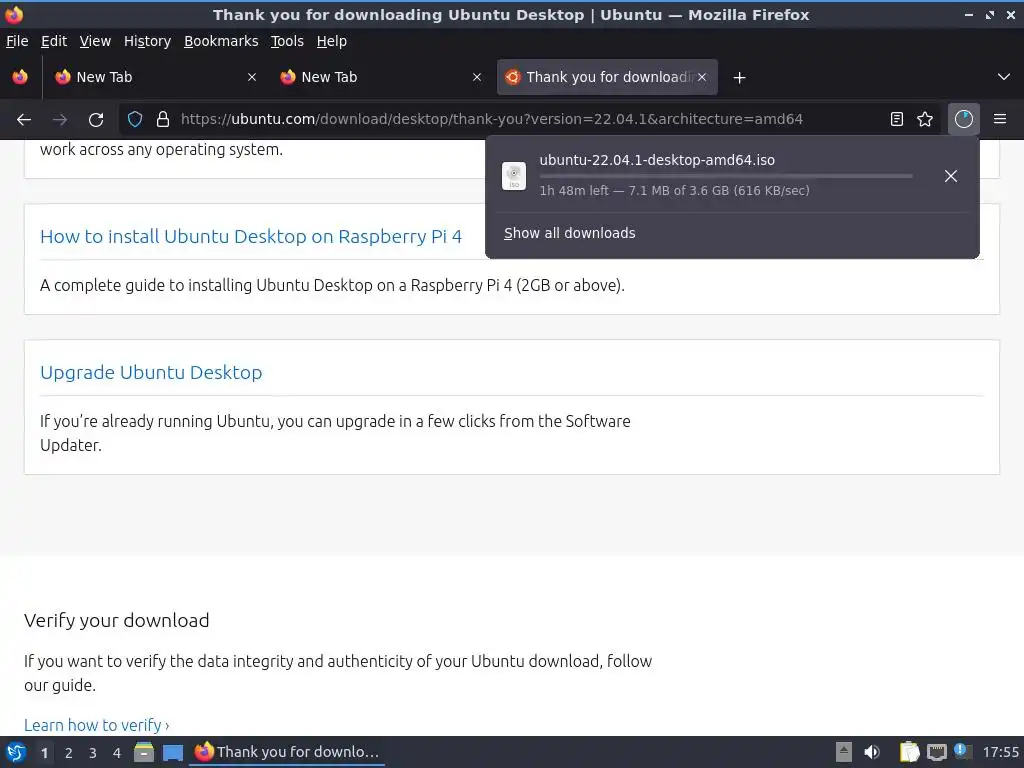
Task: Open clipboard manager tray icon
Action: [909, 752]
